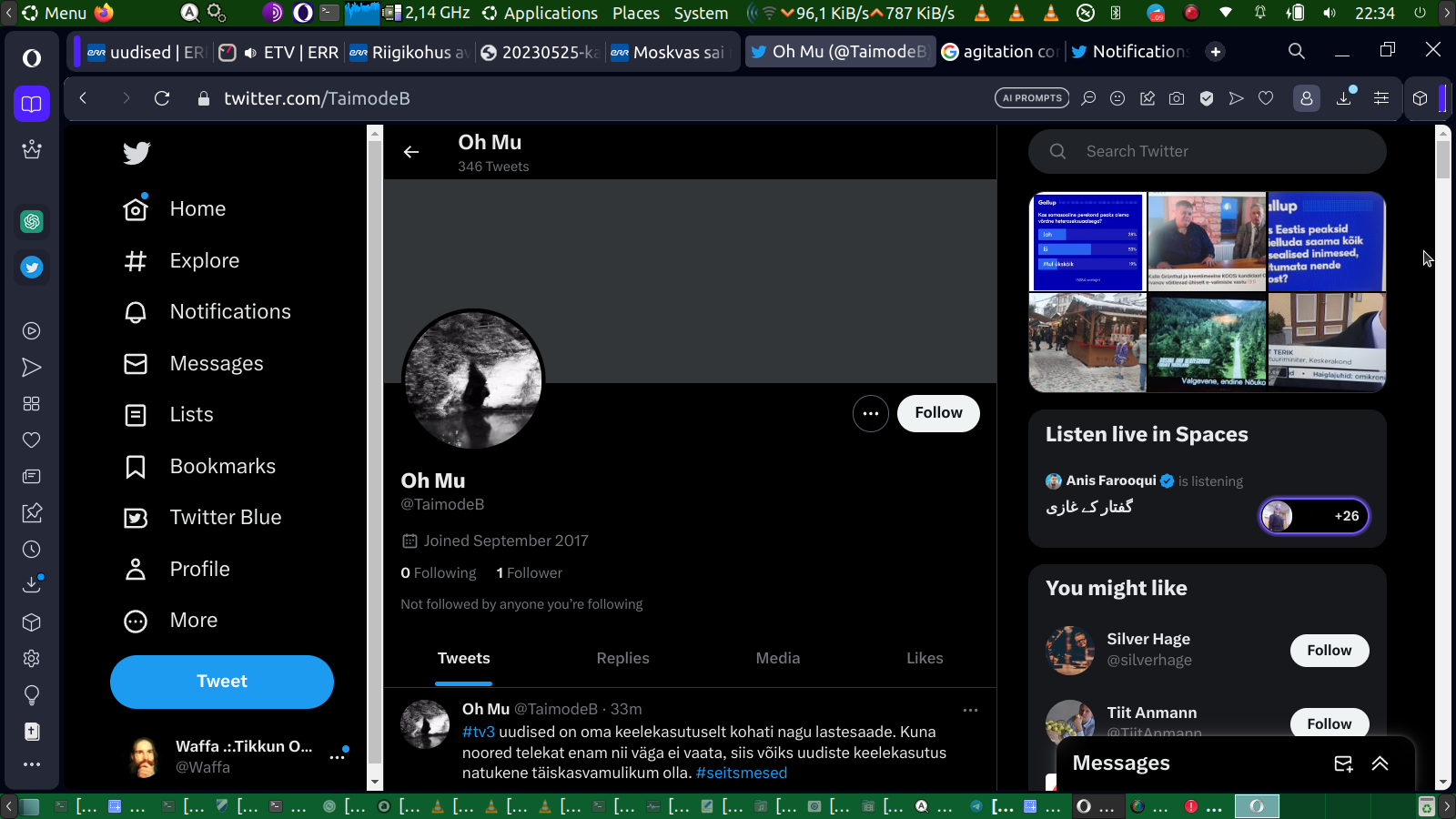The height and width of the screenshot is (819, 1456).
Task: Reload the twitter.com page
Action: pos(162,98)
